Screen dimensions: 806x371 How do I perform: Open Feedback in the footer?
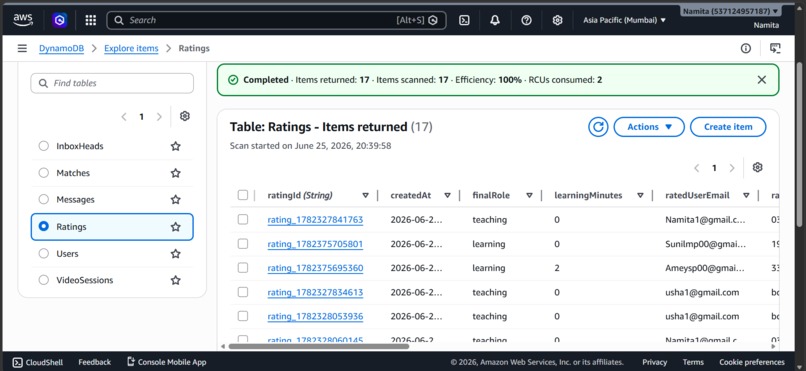pos(94,362)
